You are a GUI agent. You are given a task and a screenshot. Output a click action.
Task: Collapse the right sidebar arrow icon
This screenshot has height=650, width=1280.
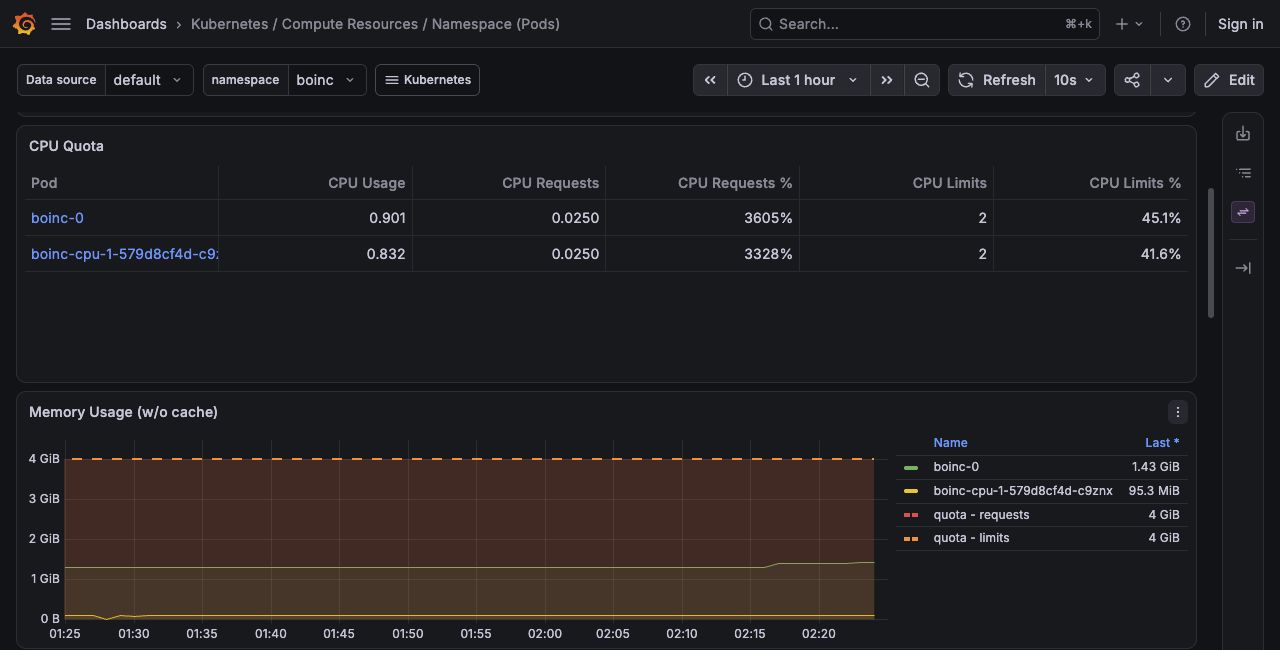(1243, 268)
